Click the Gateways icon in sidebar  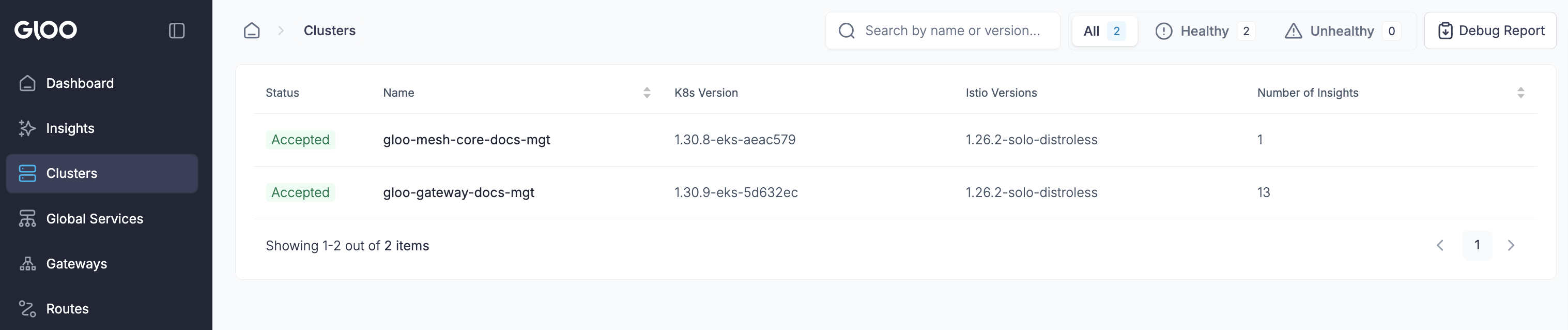pyautogui.click(x=27, y=264)
